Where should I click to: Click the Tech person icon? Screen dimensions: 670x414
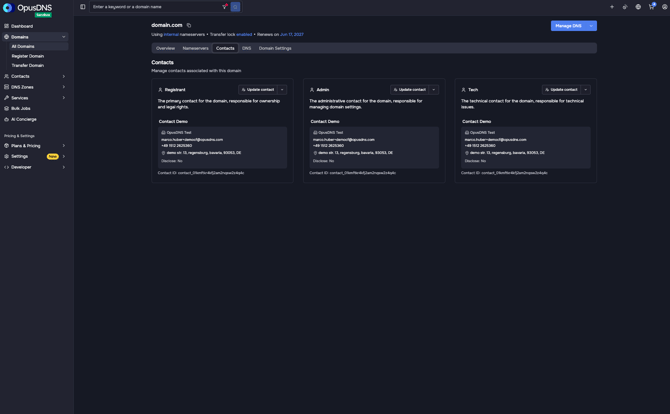pyautogui.click(x=463, y=90)
